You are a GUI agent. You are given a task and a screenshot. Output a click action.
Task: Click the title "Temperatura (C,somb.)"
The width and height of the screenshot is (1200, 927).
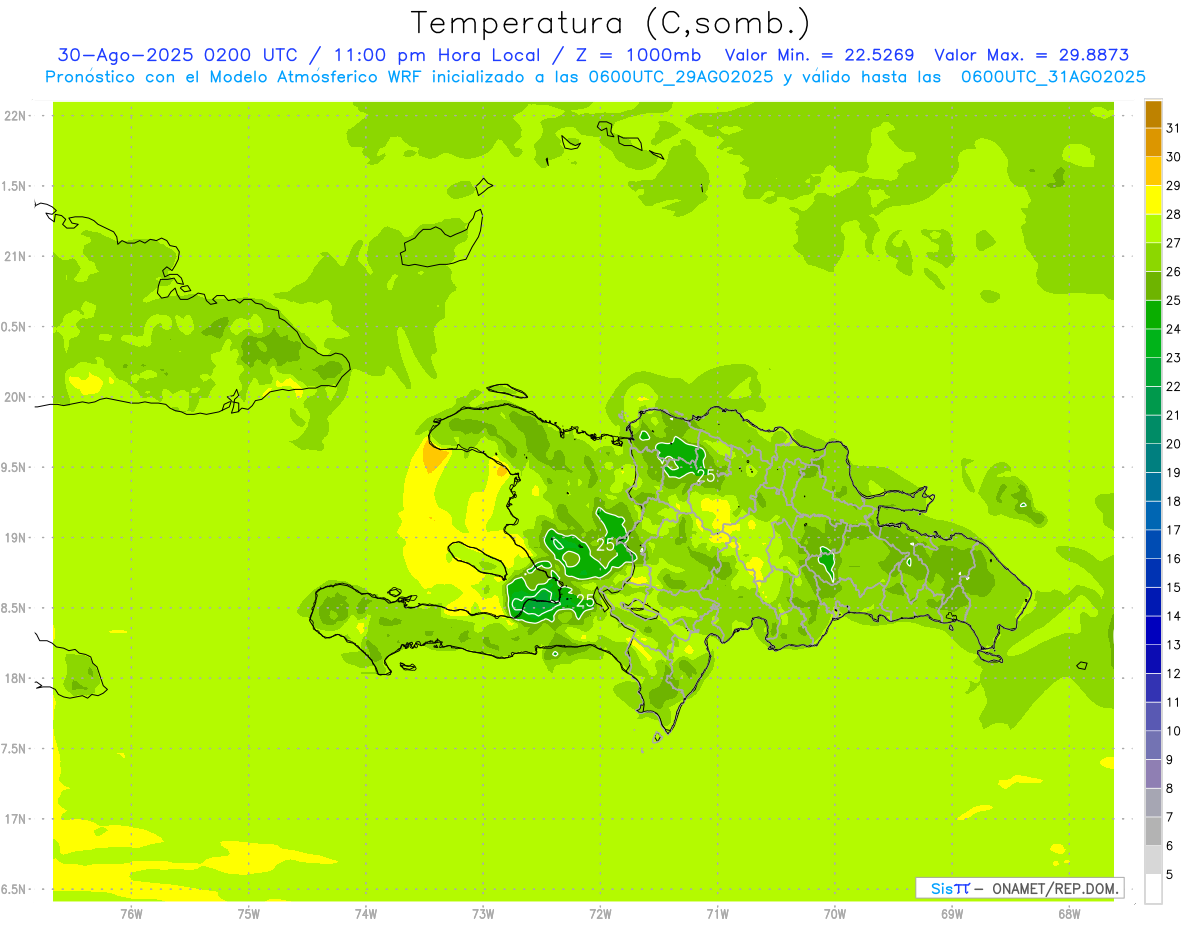click(610, 23)
